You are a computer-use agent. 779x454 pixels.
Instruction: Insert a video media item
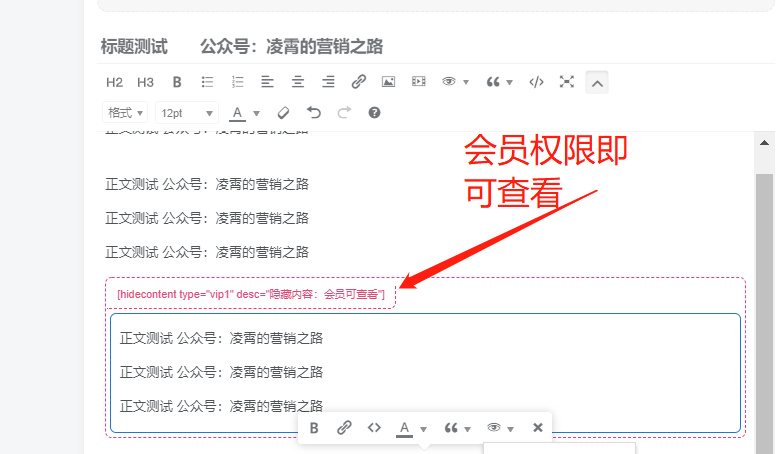tap(419, 82)
